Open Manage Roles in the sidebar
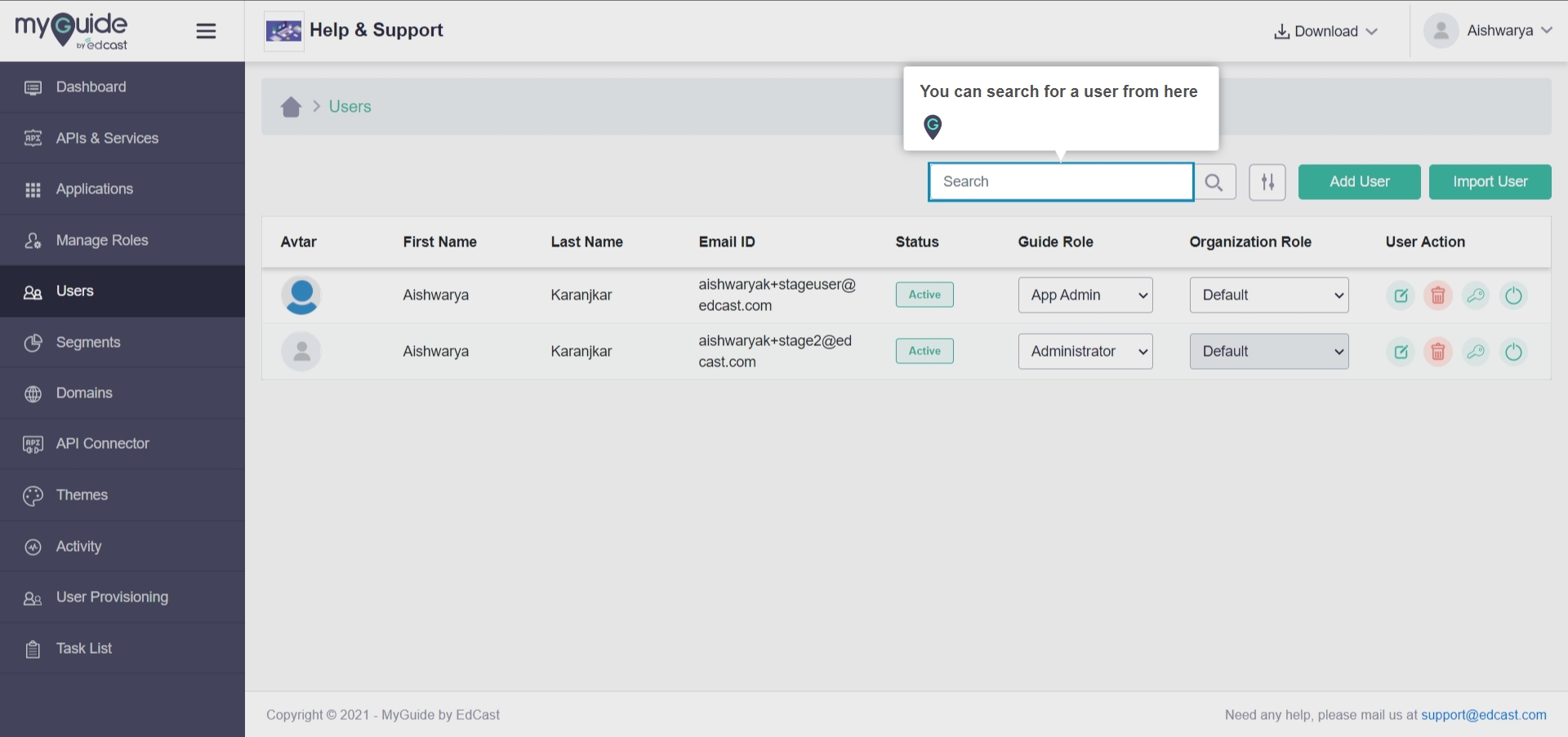 click(x=122, y=240)
